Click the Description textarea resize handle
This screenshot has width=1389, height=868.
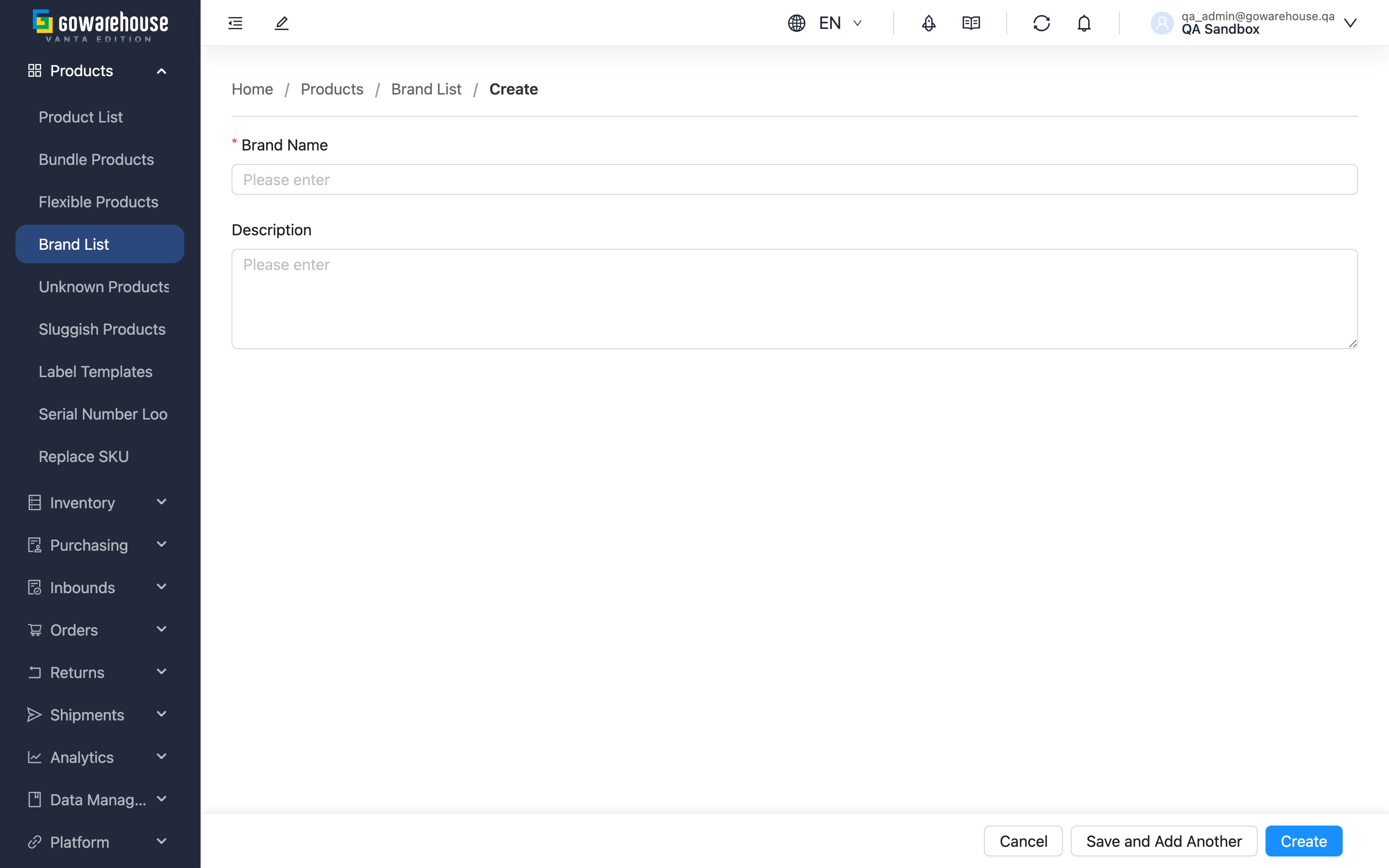[x=1352, y=343]
